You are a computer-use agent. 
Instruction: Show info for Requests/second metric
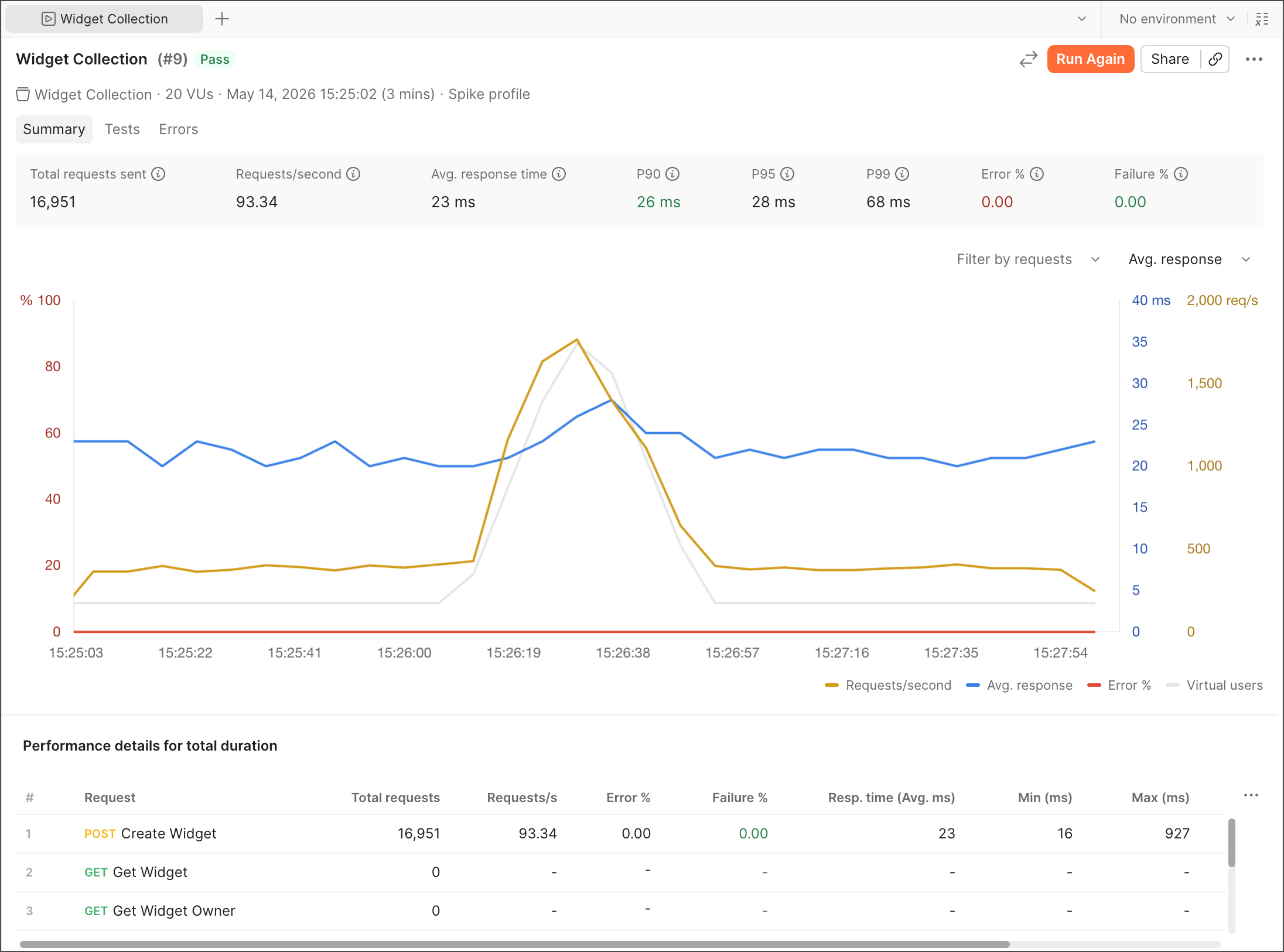(353, 174)
